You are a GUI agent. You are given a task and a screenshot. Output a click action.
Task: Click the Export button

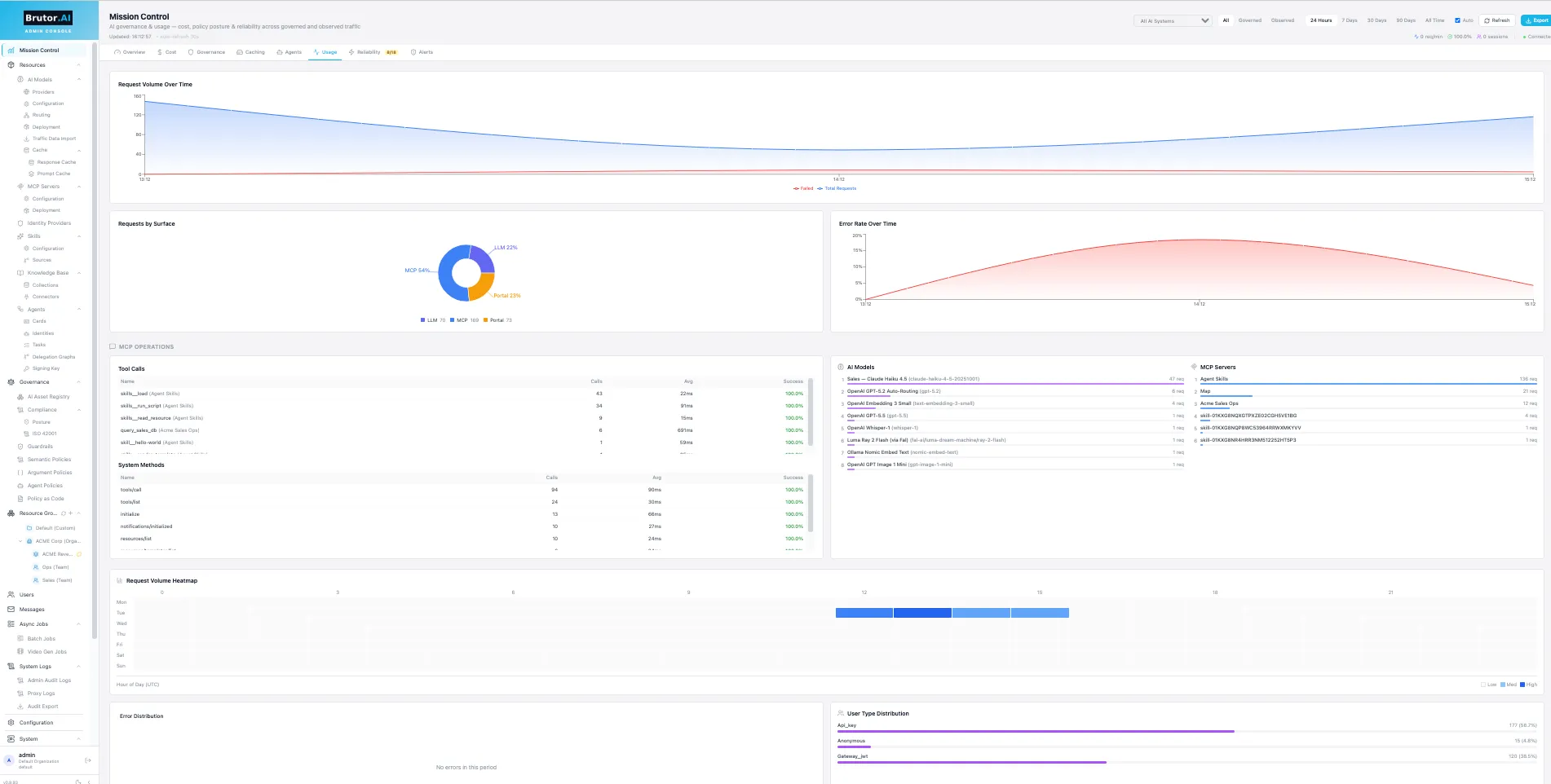pyautogui.click(x=1537, y=20)
